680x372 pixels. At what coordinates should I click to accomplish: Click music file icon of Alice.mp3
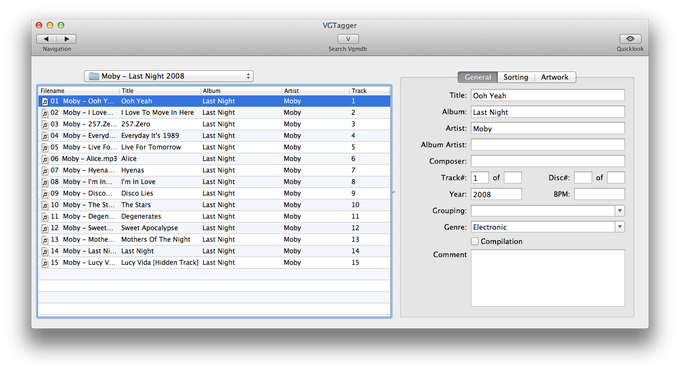tap(45, 159)
